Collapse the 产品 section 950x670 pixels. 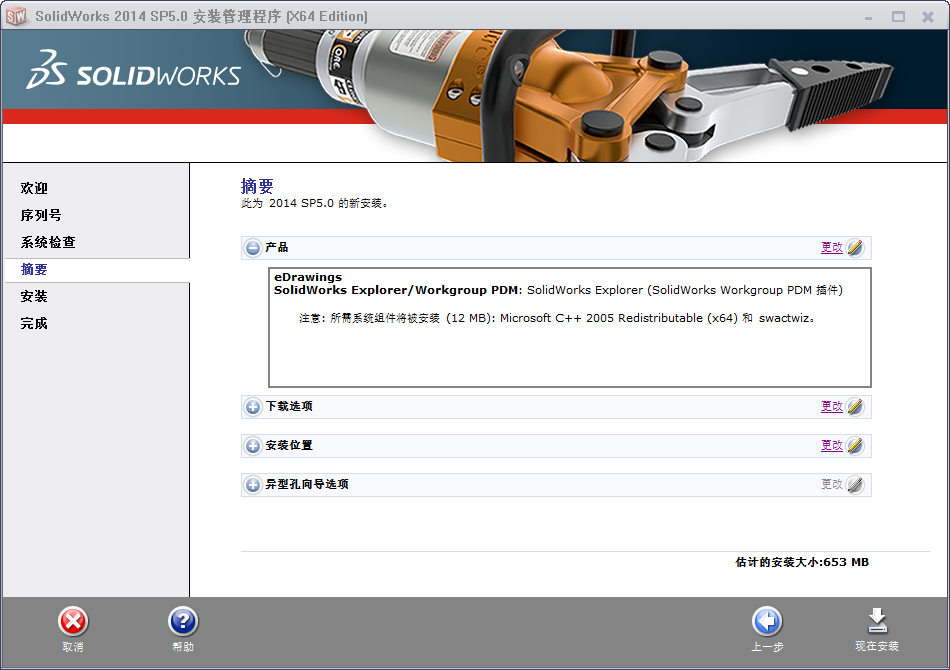[x=253, y=248]
